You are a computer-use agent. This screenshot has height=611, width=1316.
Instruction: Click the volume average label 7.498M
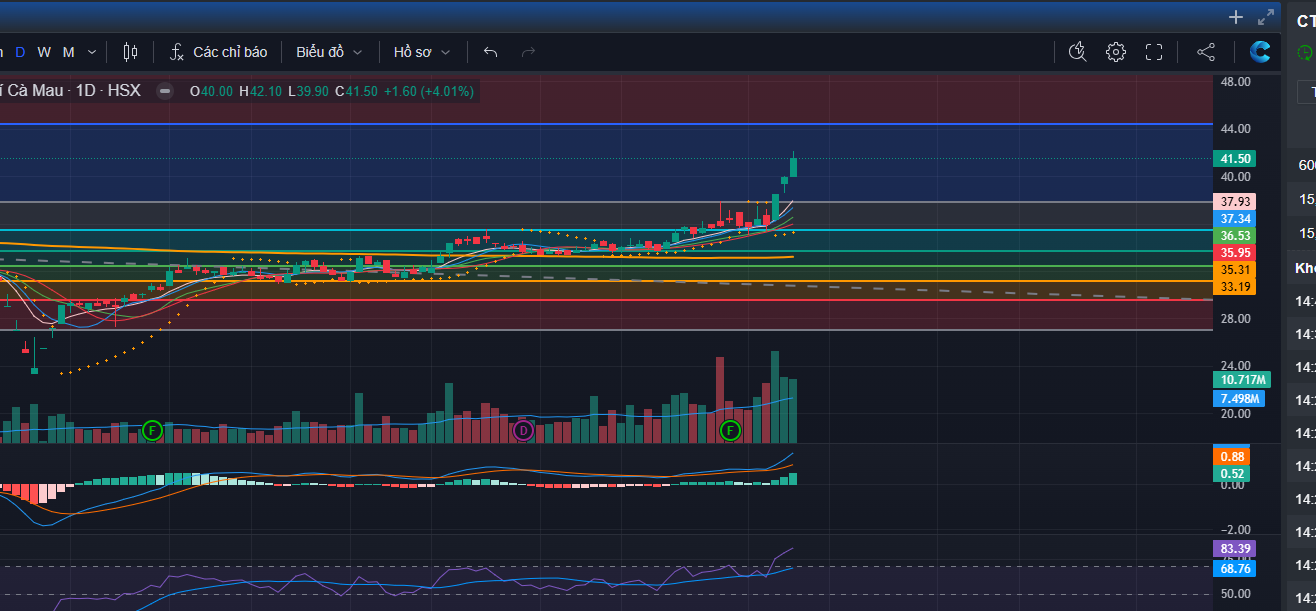coord(1239,399)
